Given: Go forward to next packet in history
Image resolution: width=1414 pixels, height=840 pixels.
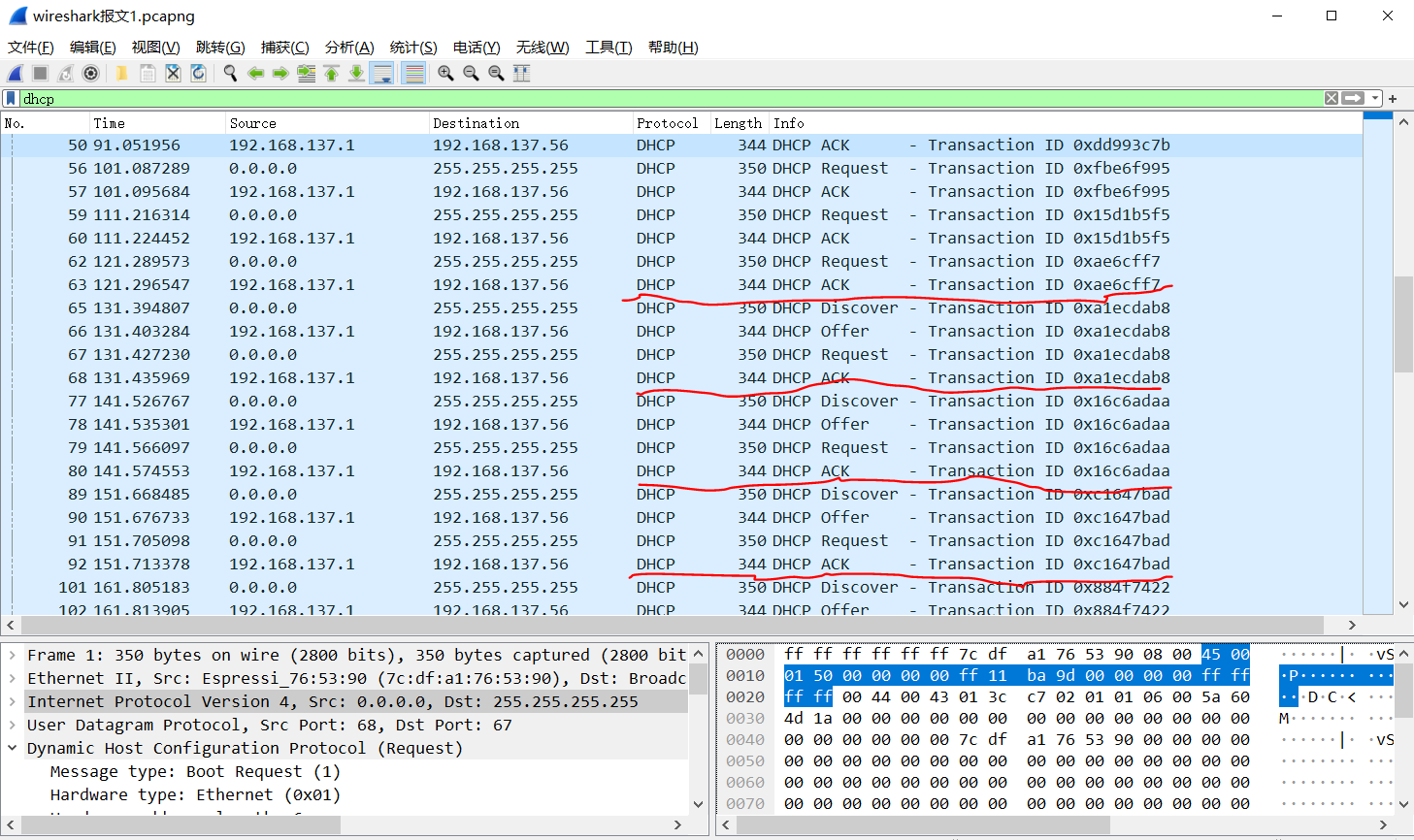Looking at the screenshot, I should click(280, 73).
